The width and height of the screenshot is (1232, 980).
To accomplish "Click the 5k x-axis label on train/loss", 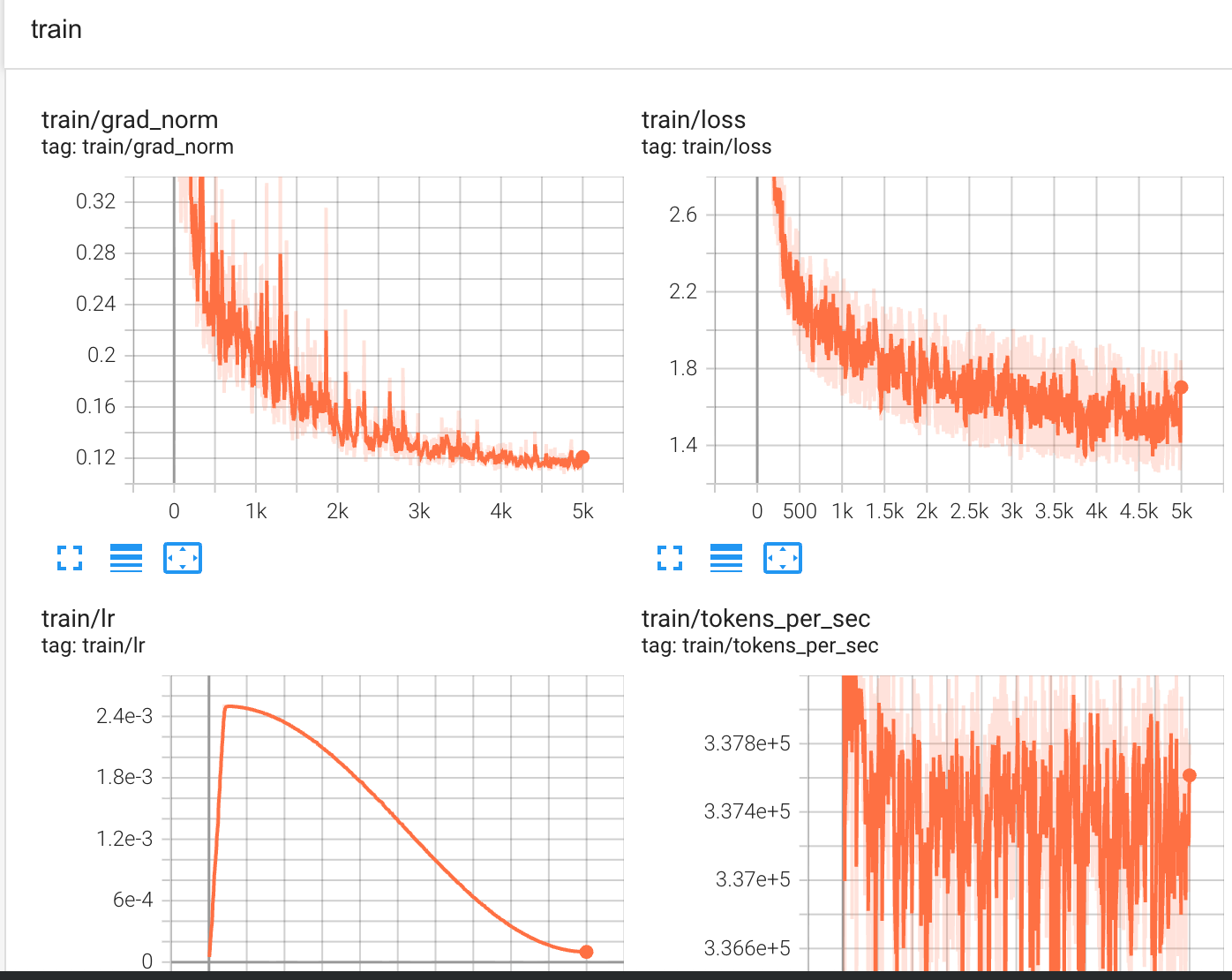I will (1181, 510).
